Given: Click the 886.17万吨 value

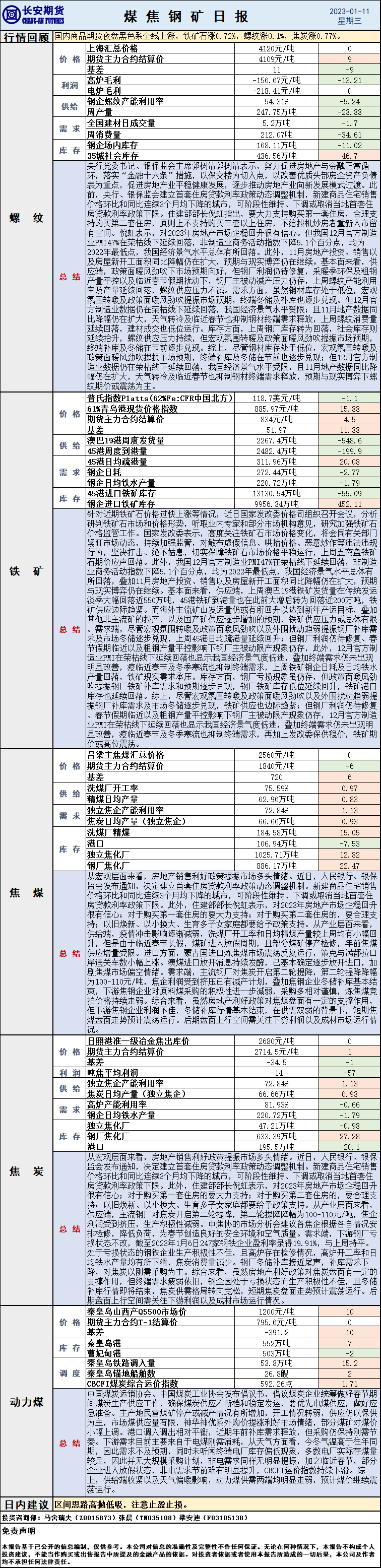Looking at the screenshot, I should (x=276, y=866).
